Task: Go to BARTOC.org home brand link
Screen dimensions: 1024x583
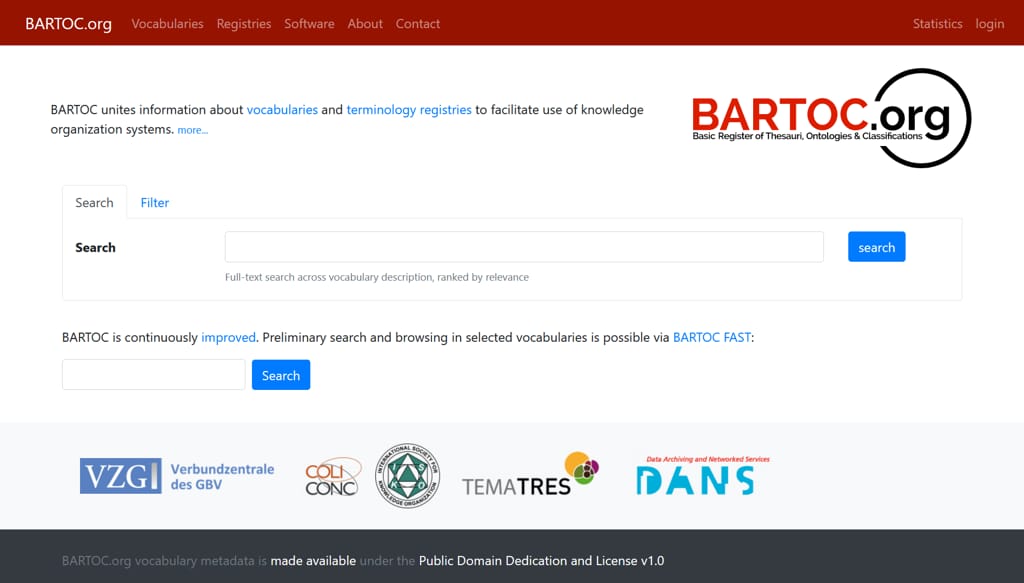Action: click(69, 24)
